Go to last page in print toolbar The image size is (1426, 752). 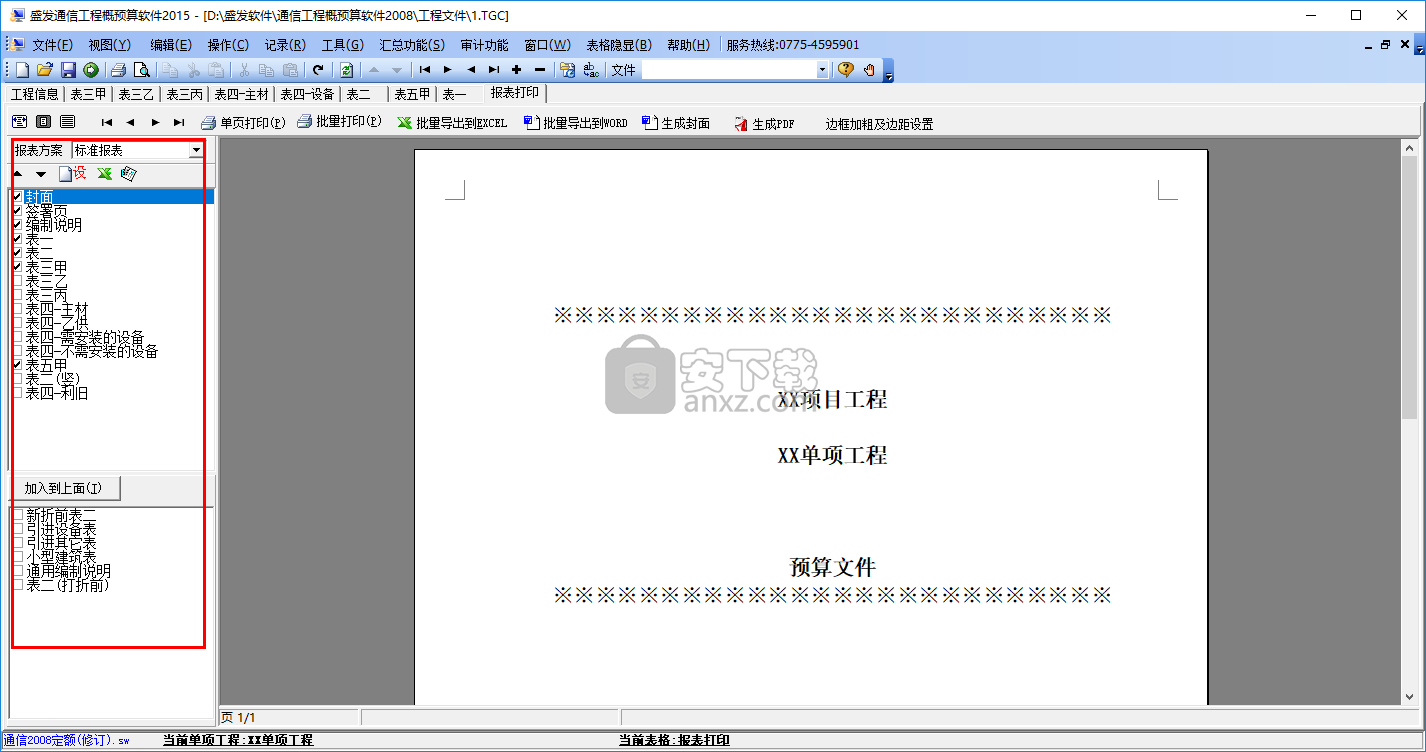click(x=179, y=122)
